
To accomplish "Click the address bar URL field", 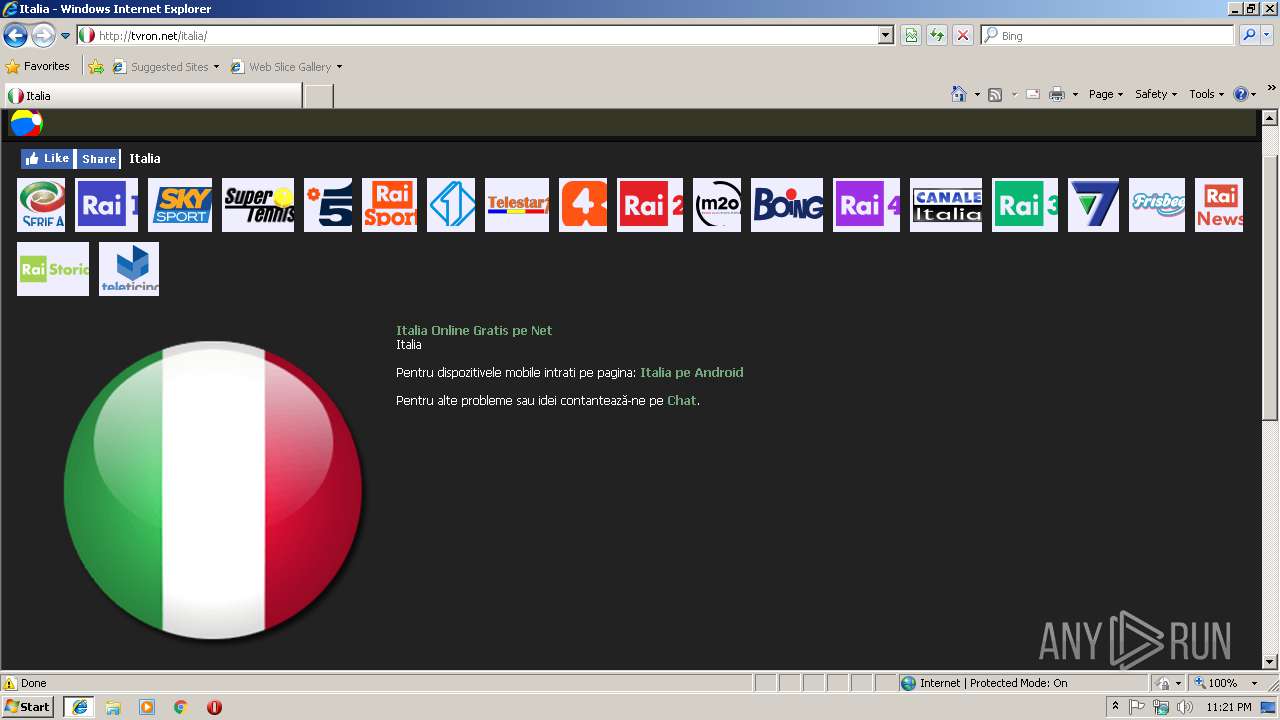I will coord(485,35).
